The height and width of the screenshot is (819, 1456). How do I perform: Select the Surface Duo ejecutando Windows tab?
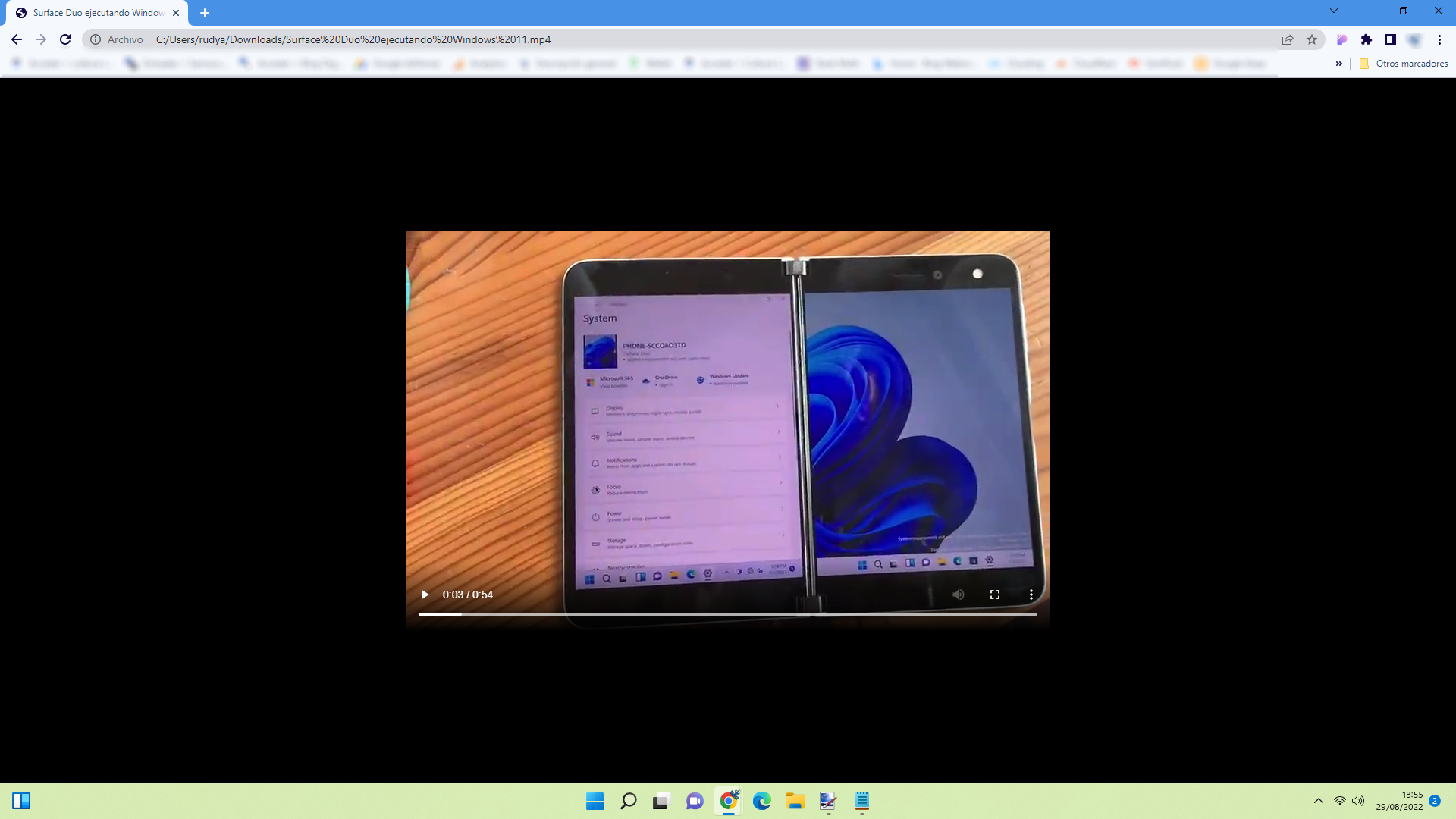point(97,13)
